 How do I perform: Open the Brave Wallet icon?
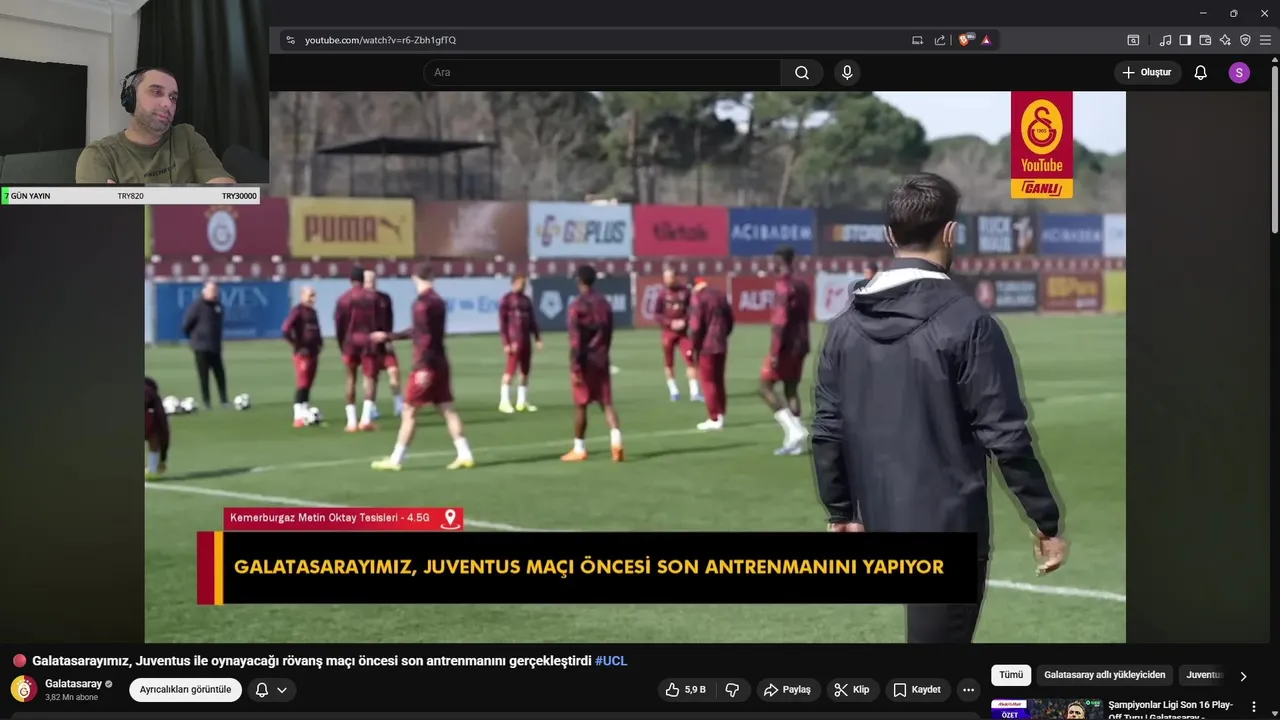[1205, 40]
